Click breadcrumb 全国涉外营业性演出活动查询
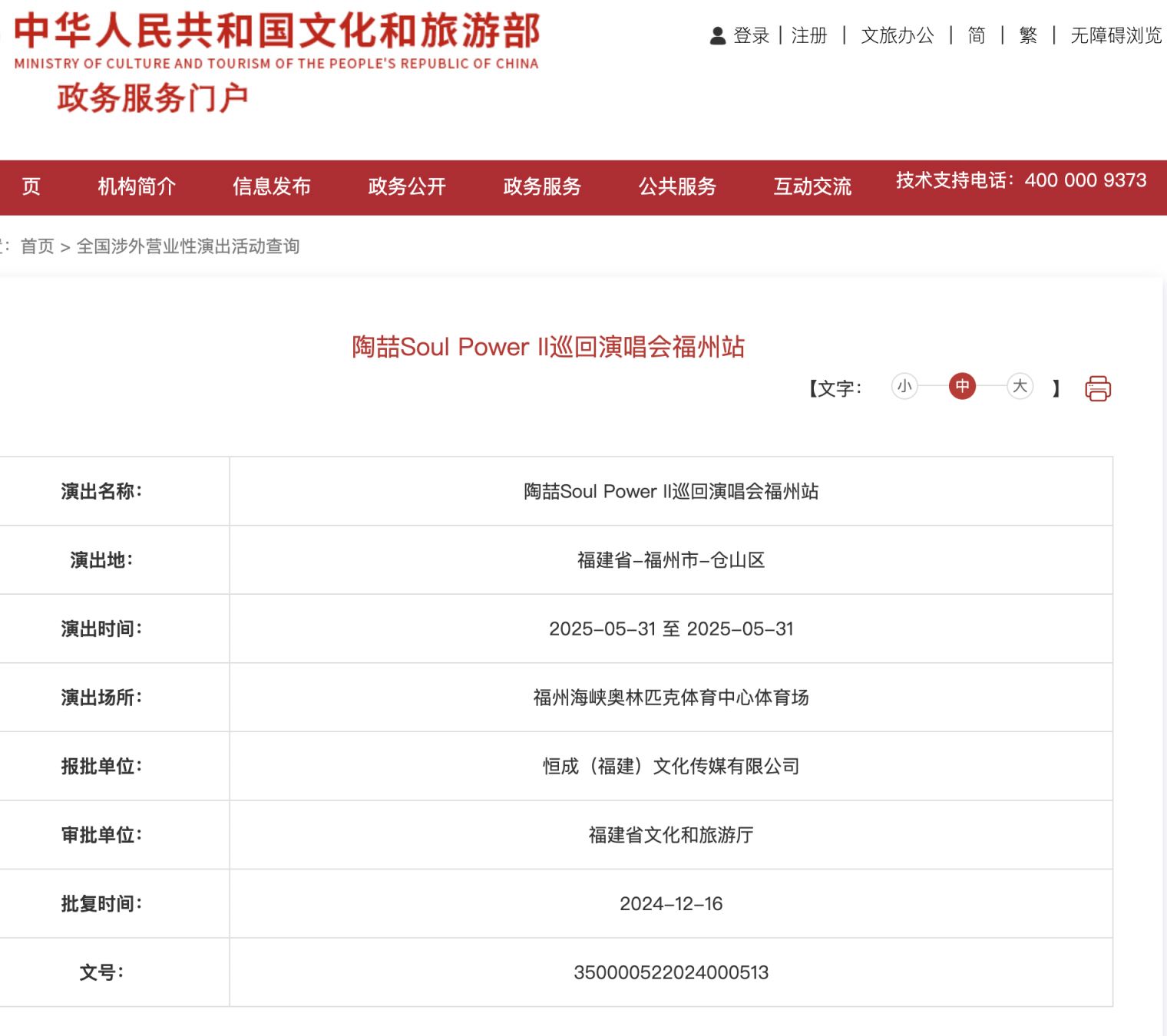 pyautogui.click(x=188, y=246)
